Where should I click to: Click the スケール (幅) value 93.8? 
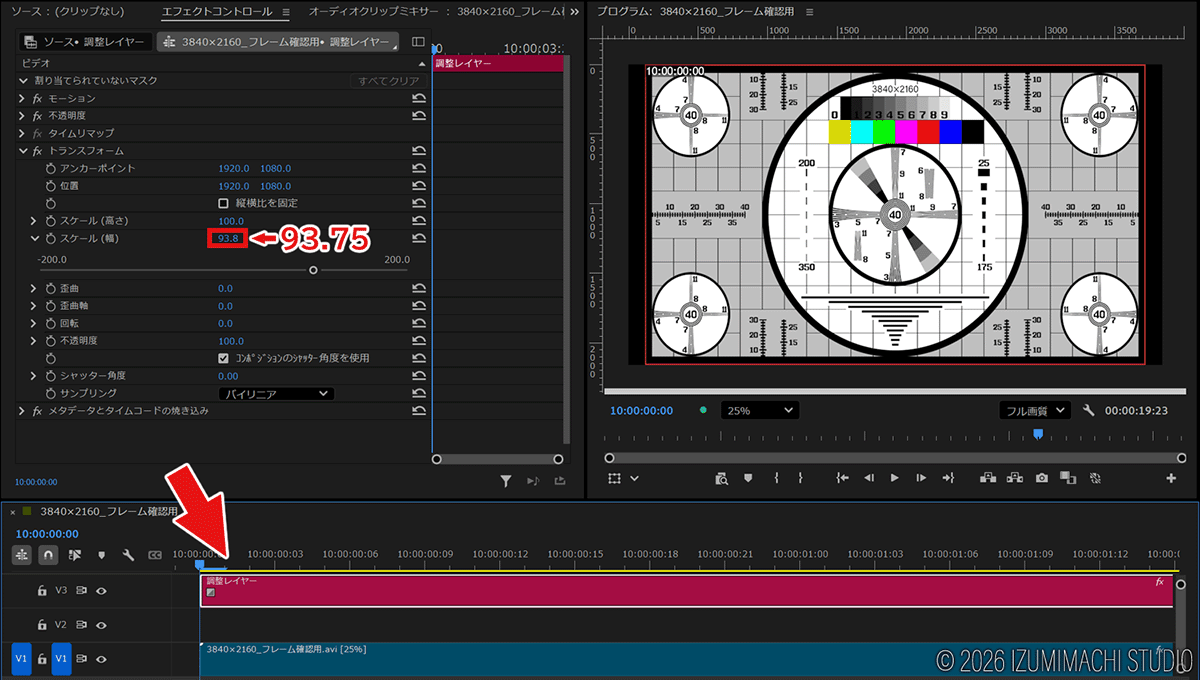pos(228,238)
